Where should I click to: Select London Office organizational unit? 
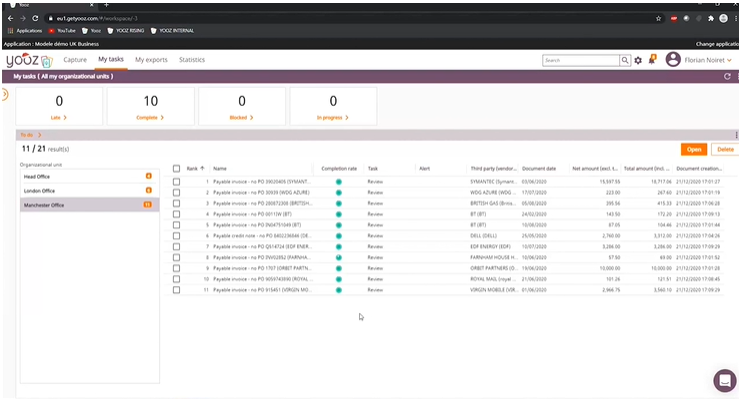(x=90, y=190)
